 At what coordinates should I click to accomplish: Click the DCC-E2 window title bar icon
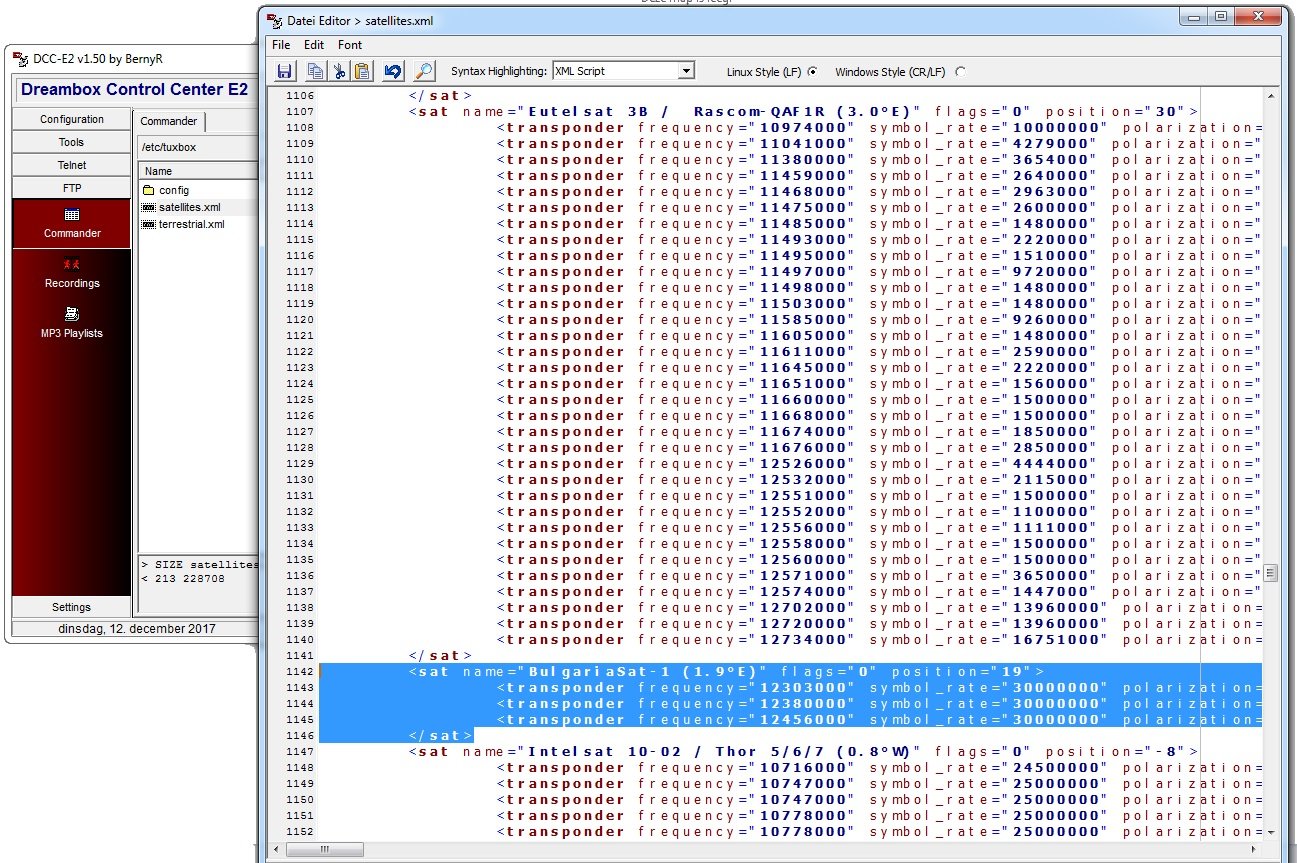(x=19, y=59)
